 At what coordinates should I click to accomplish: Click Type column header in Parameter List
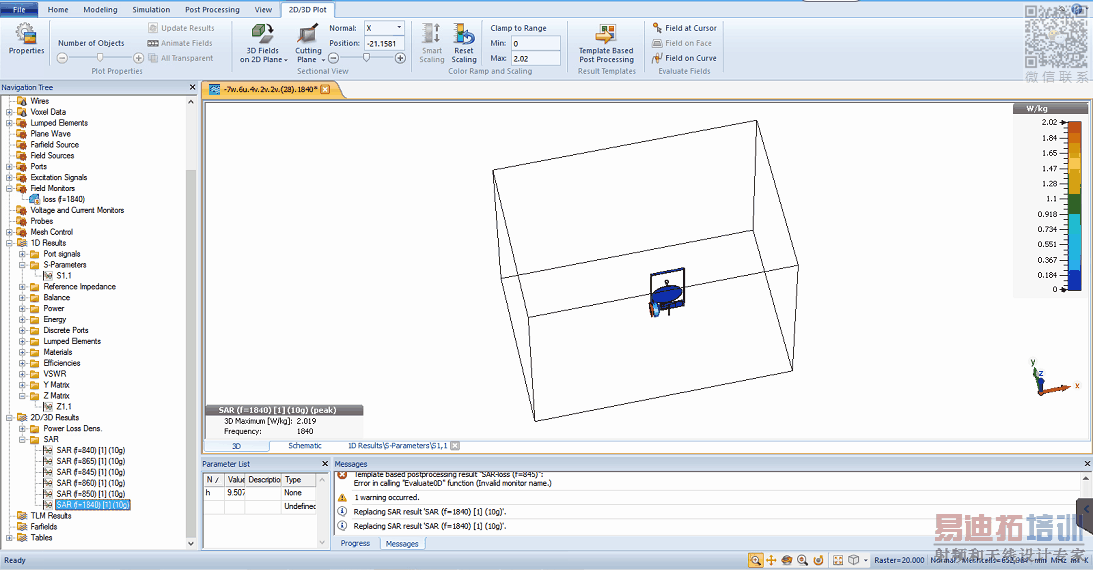[x=299, y=479]
